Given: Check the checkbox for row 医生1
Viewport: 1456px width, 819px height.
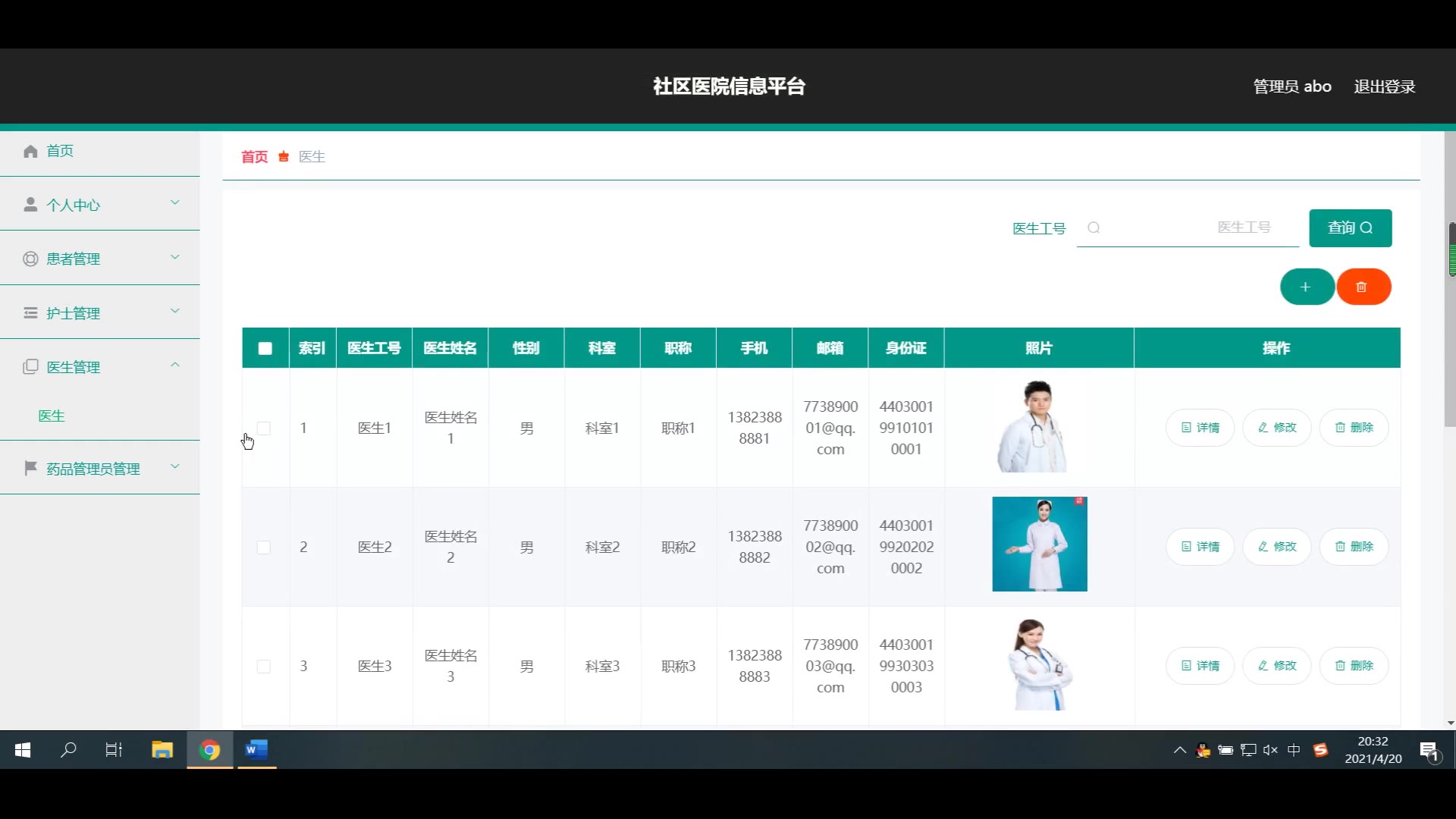Looking at the screenshot, I should pyautogui.click(x=264, y=428).
